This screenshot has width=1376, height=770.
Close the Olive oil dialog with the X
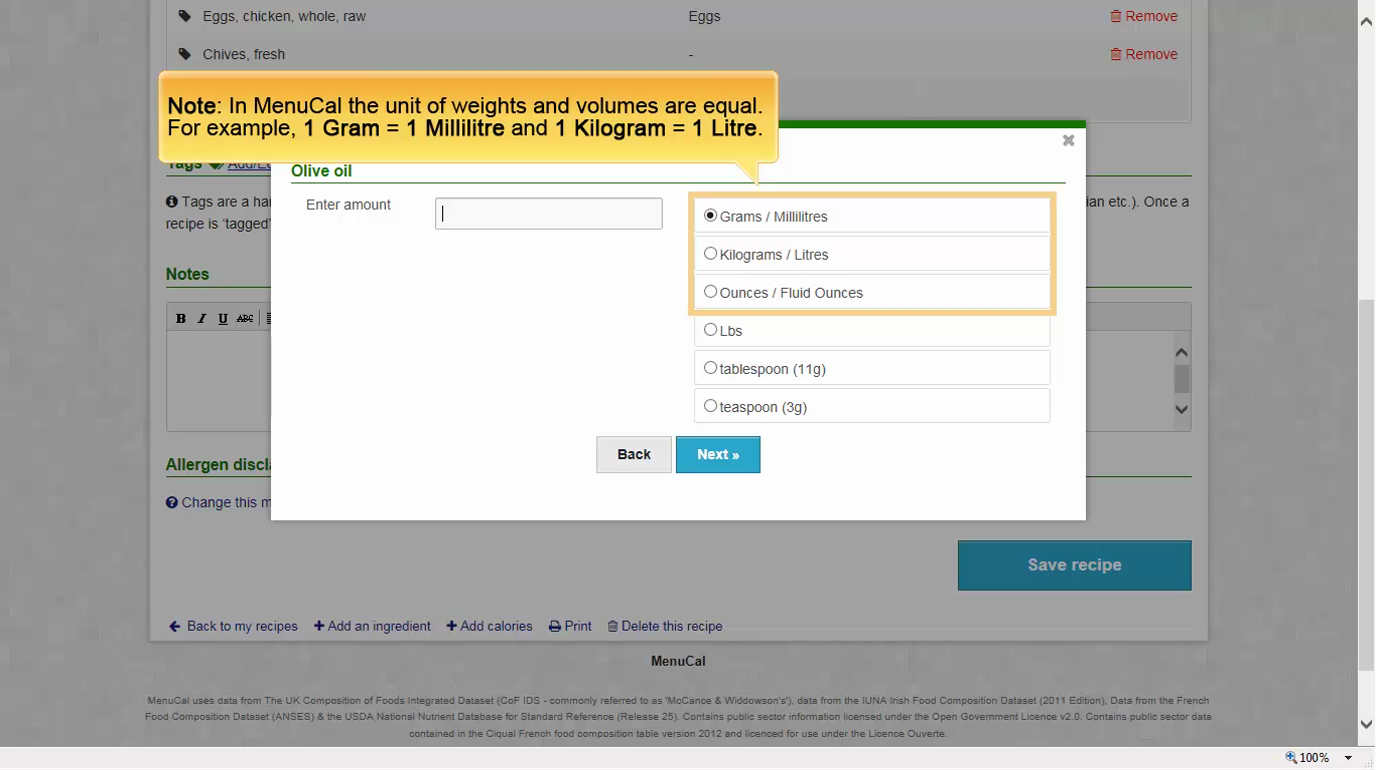1068,140
